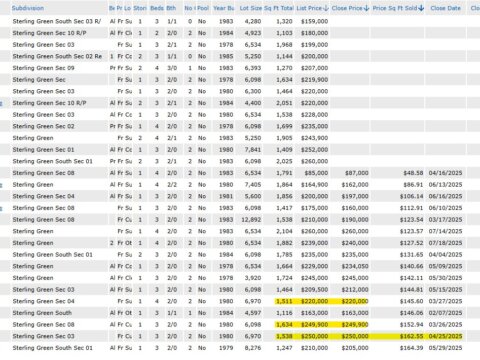The image size is (480, 360).
Task: Click the $85,000 list price cell
Action: coord(316,173)
